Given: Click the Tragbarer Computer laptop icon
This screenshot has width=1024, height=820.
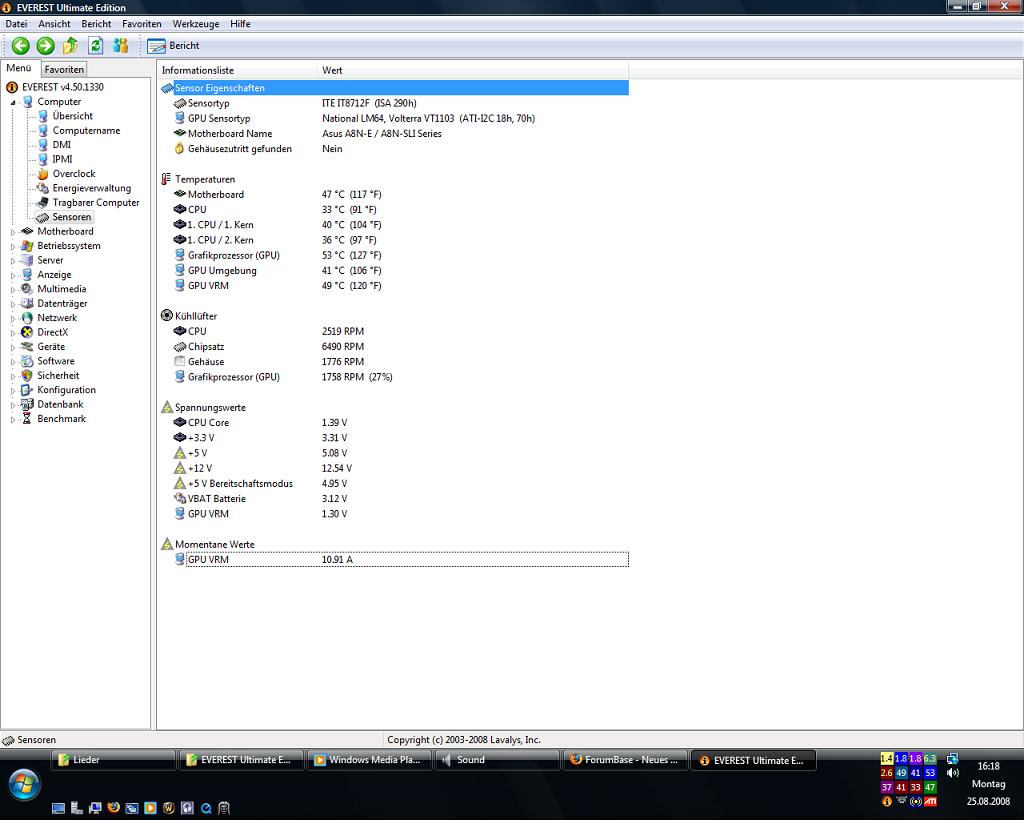Looking at the screenshot, I should pos(42,202).
